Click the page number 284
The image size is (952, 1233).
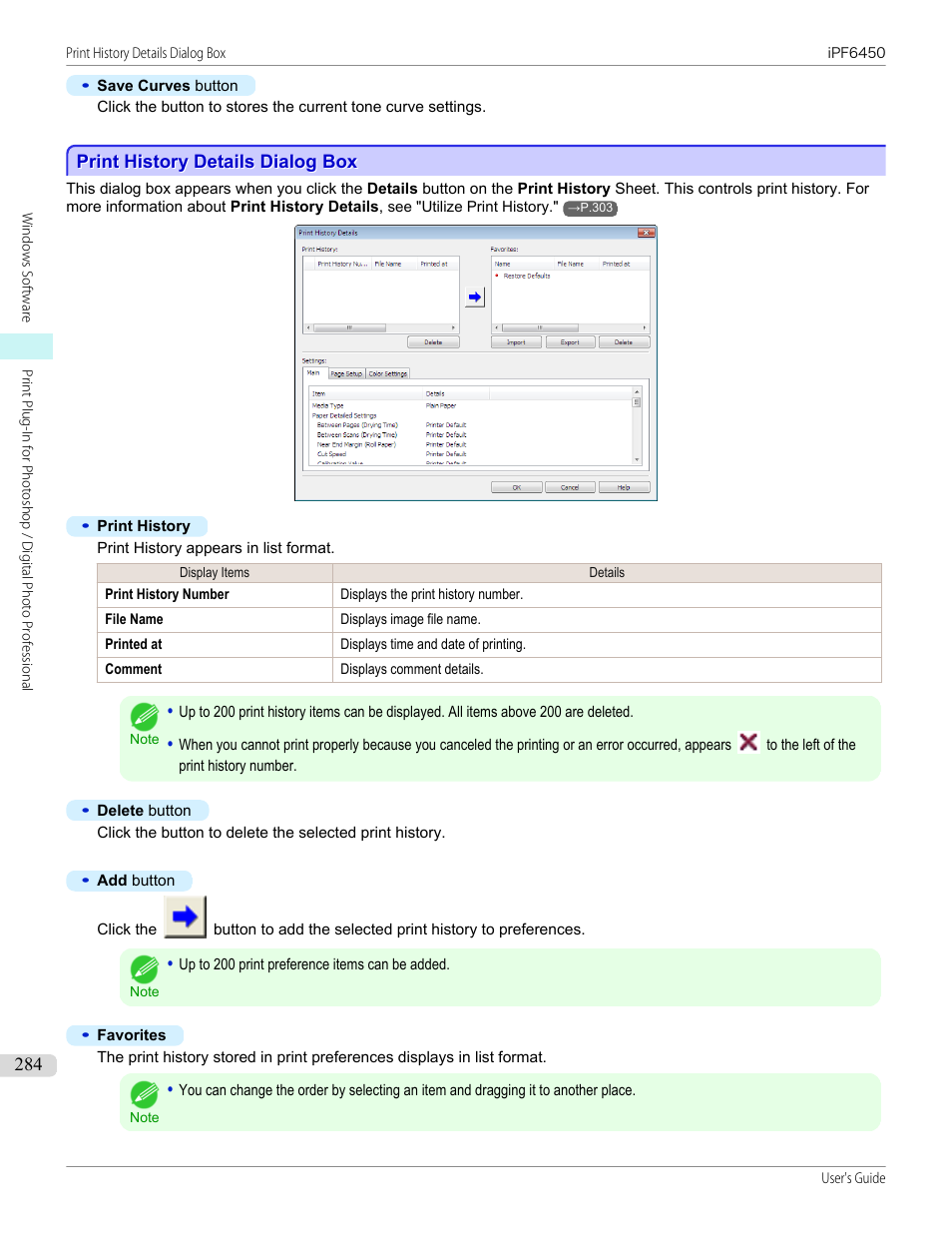[28, 1064]
